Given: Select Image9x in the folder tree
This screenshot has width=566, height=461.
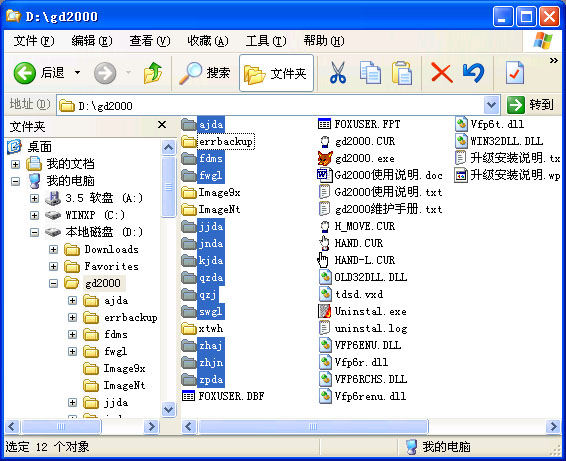Looking at the screenshot, I should pyautogui.click(x=124, y=369).
